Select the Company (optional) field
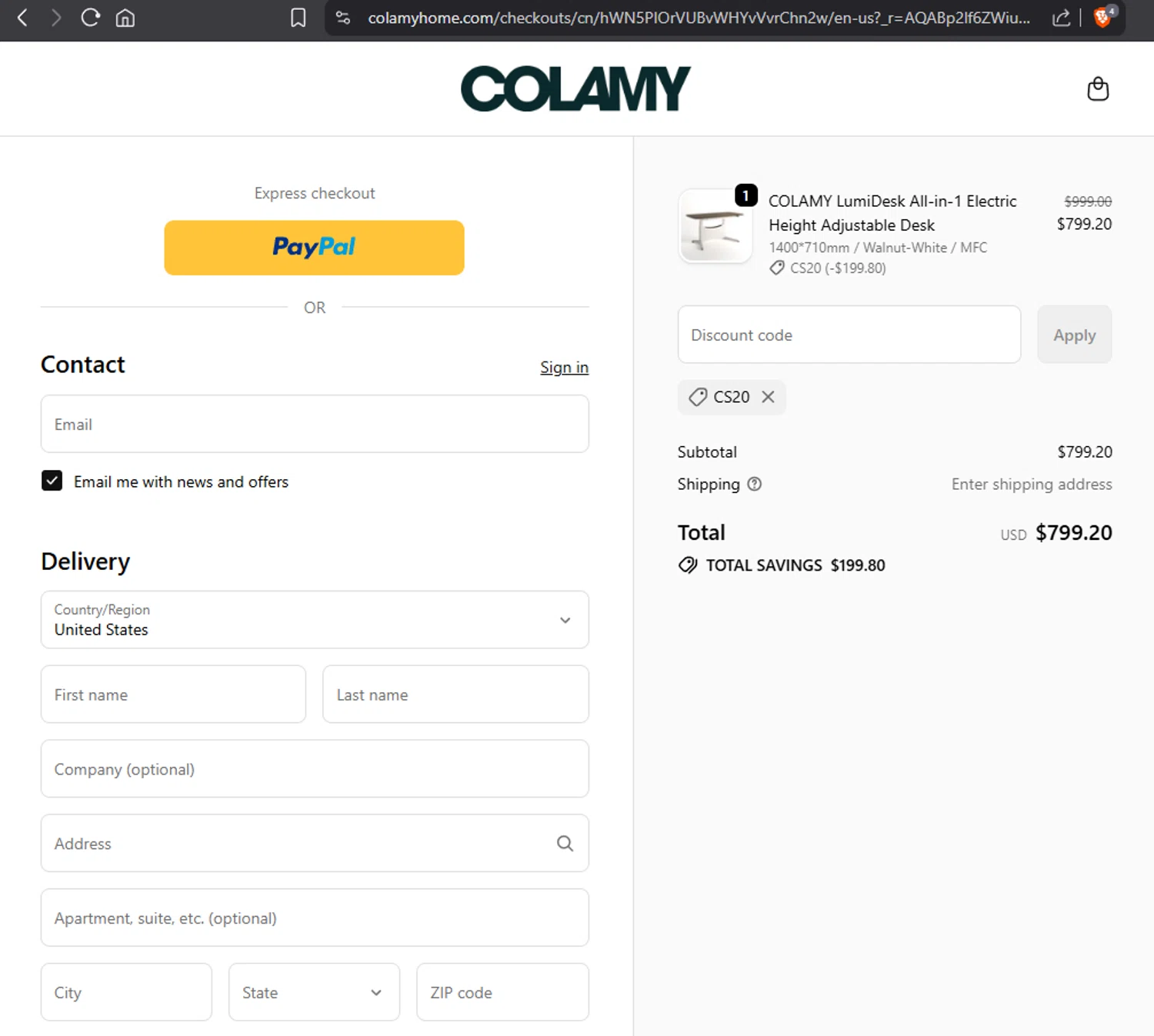Viewport: 1154px width, 1036px height. tap(315, 769)
